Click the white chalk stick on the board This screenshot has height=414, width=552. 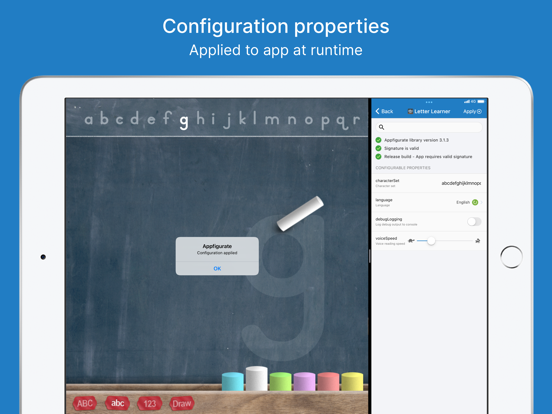pyautogui.click(x=300, y=214)
